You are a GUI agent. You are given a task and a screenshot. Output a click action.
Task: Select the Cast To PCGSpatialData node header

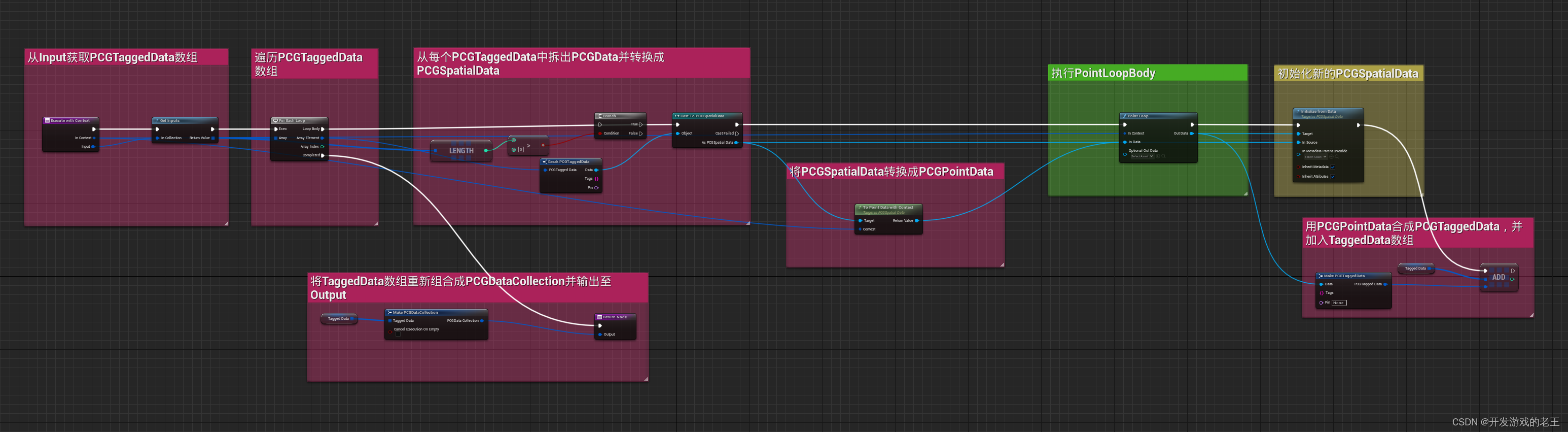click(x=707, y=116)
